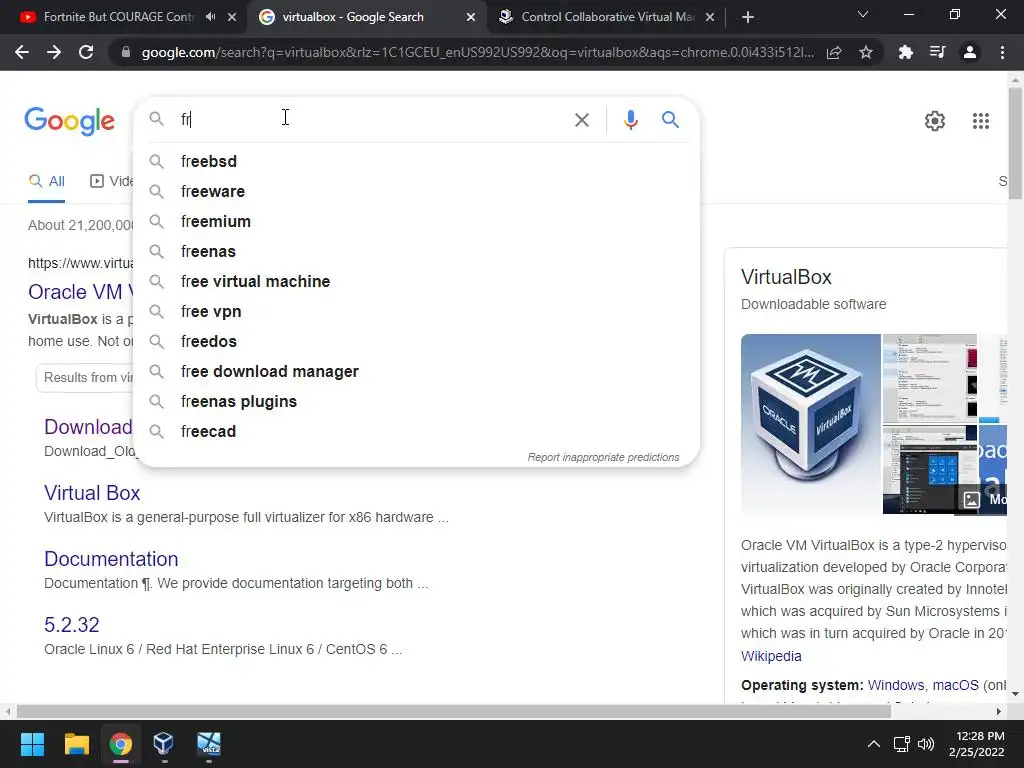The image size is (1024, 768).
Task: Reload the current page
Action: click(x=86, y=52)
